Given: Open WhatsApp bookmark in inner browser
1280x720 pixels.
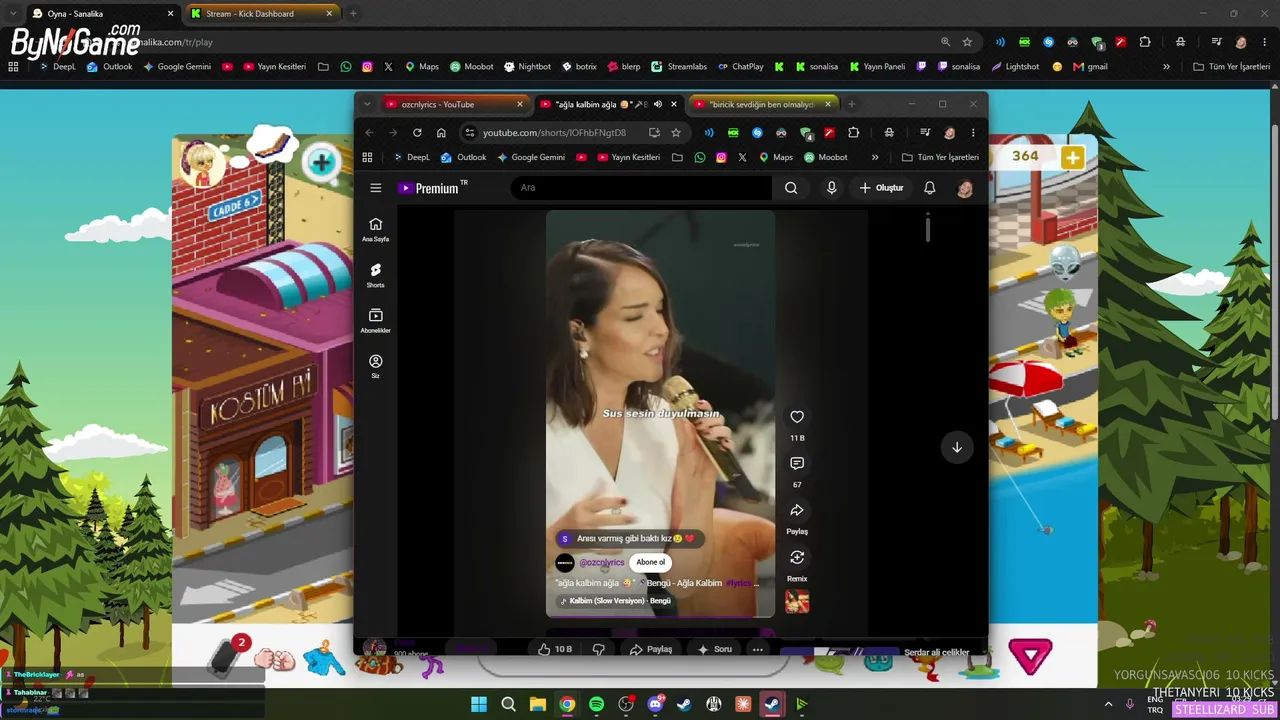Looking at the screenshot, I should click(x=699, y=157).
